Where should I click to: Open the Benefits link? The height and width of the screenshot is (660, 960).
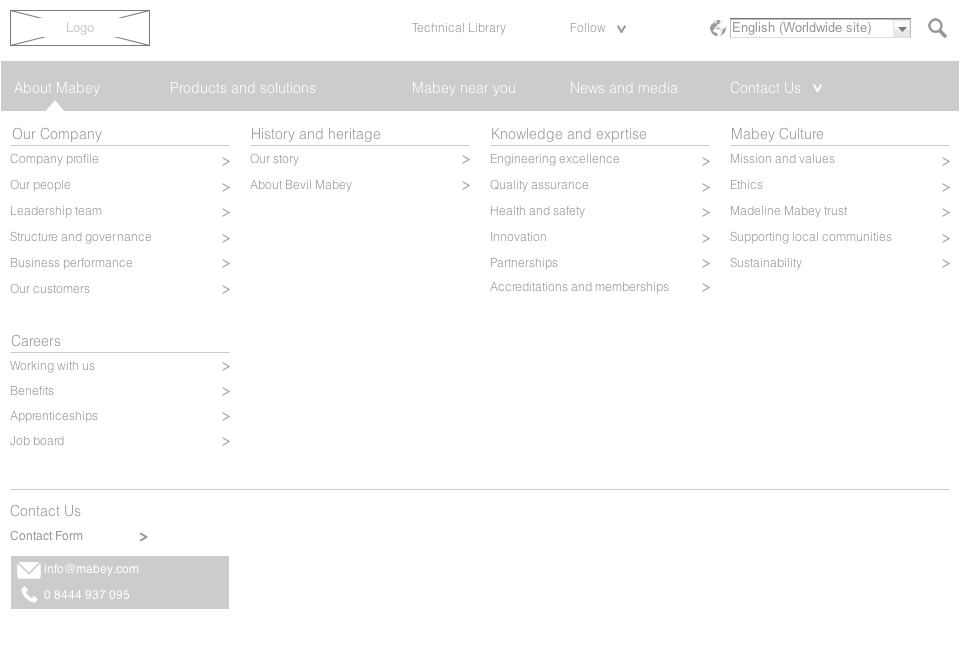(x=32, y=391)
